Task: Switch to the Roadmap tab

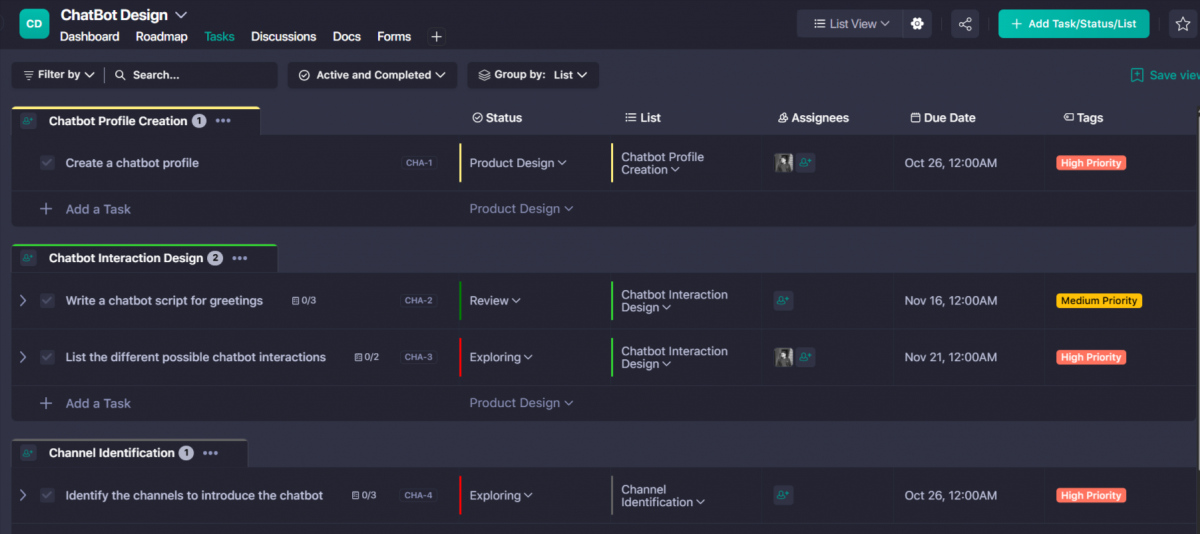Action: click(x=161, y=37)
